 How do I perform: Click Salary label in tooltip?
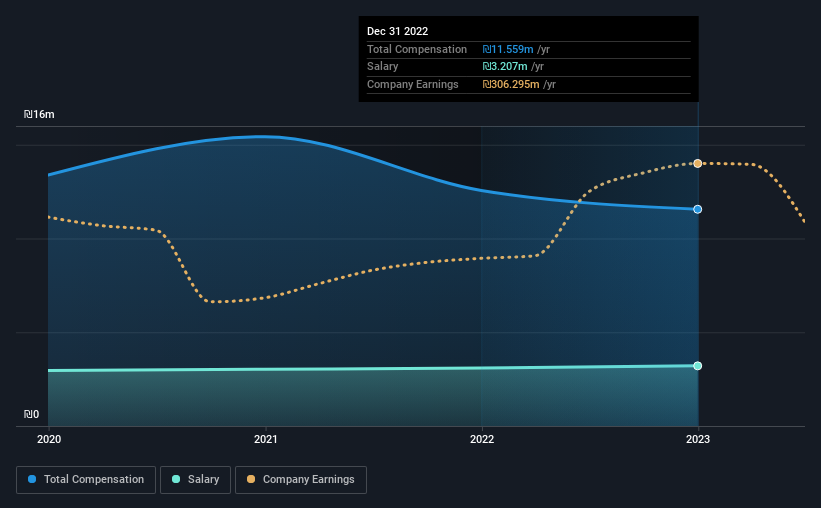coord(382,67)
